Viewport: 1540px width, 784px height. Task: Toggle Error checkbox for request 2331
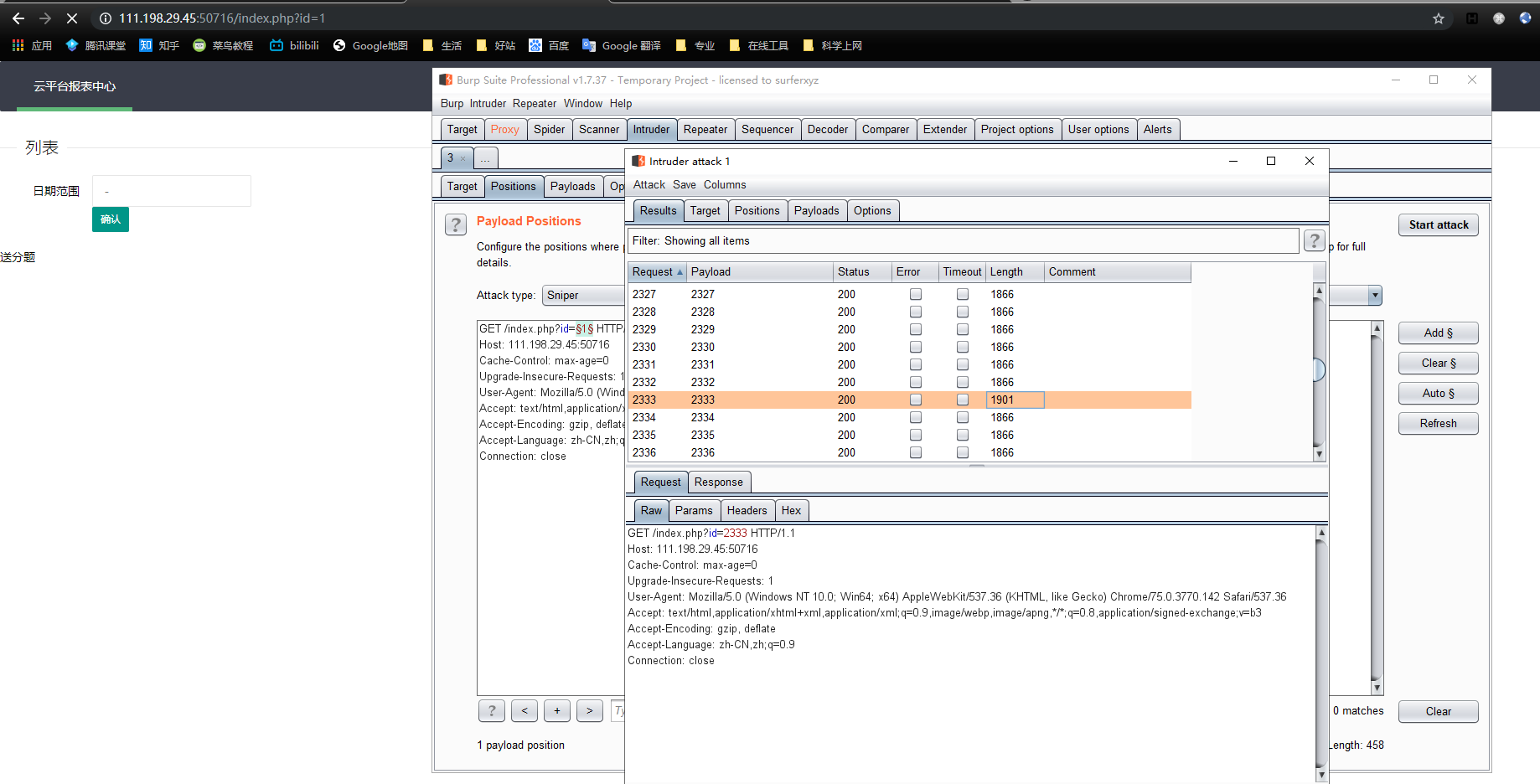pyautogui.click(x=916, y=364)
